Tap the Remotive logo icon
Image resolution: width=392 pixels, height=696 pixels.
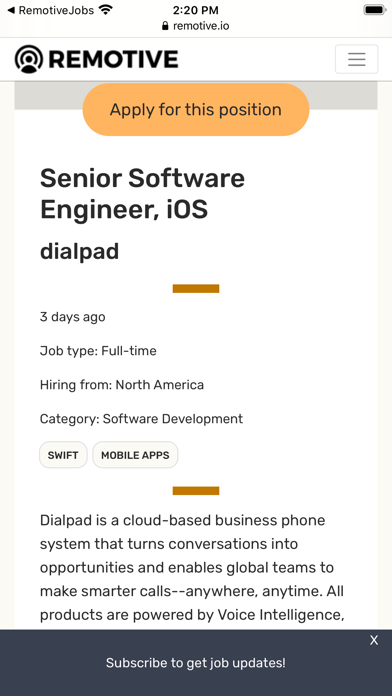tap(29, 59)
